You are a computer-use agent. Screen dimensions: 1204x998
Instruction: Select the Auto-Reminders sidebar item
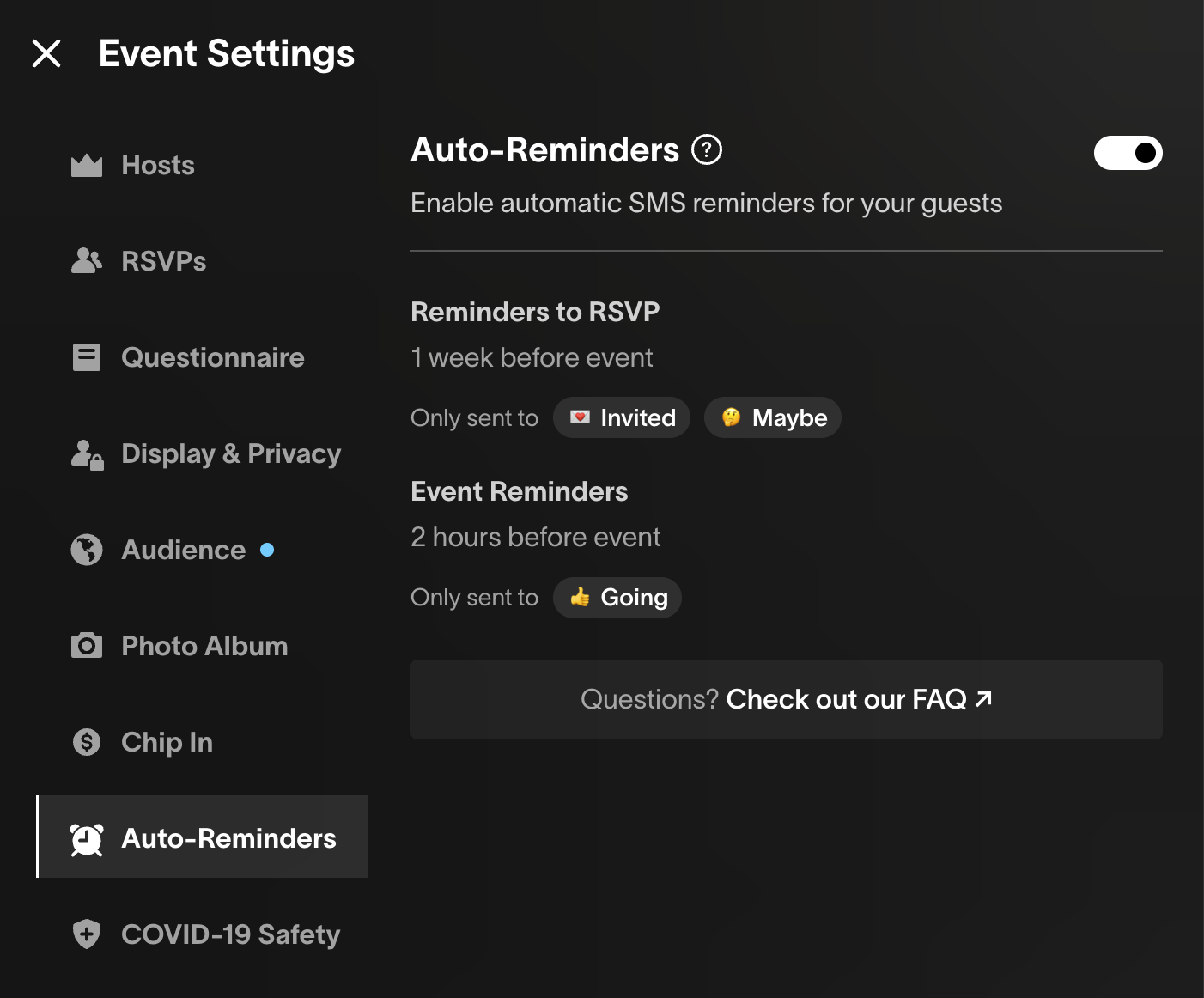click(228, 838)
